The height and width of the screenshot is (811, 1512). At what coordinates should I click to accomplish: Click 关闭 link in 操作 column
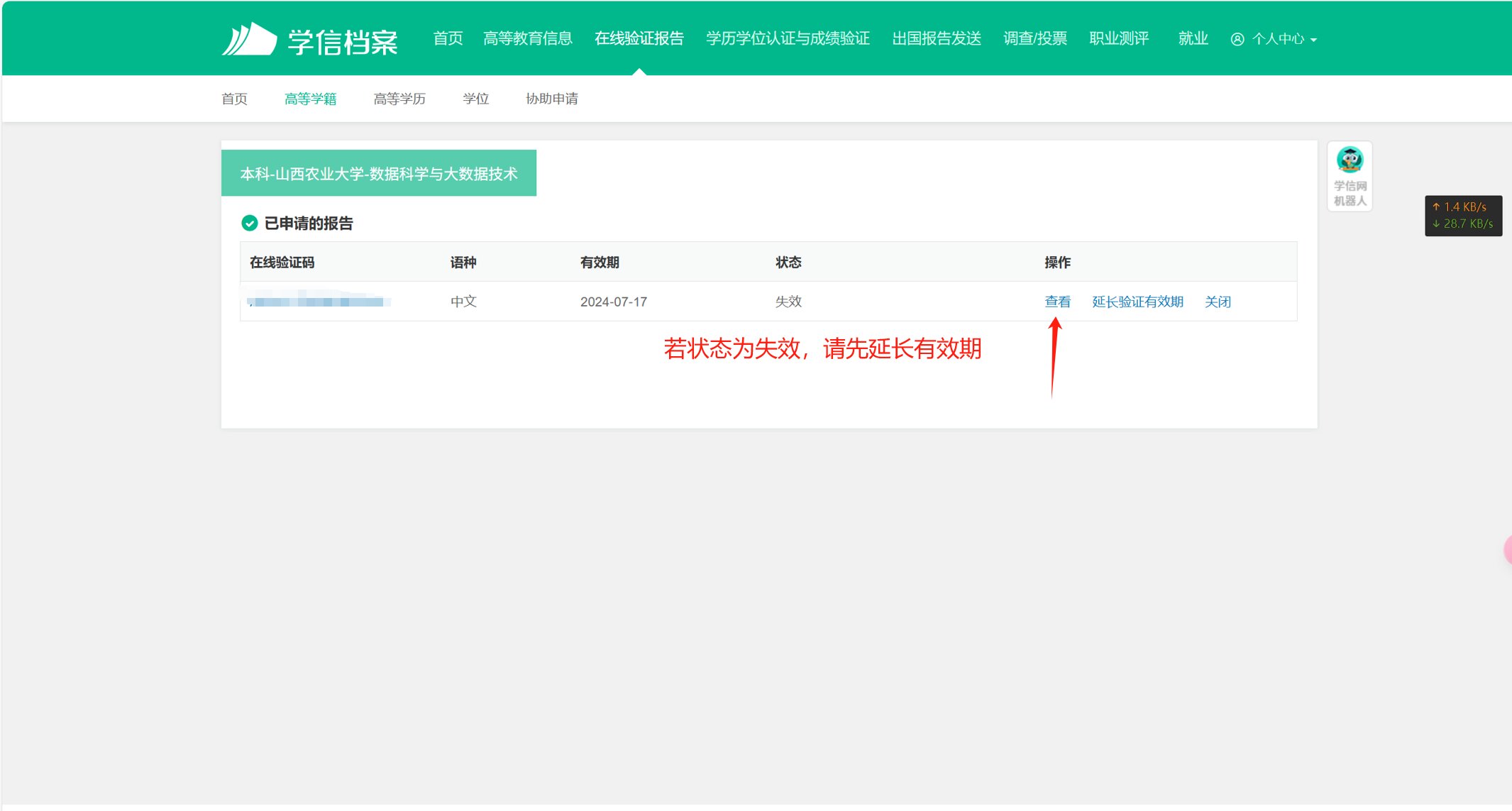[x=1218, y=302]
